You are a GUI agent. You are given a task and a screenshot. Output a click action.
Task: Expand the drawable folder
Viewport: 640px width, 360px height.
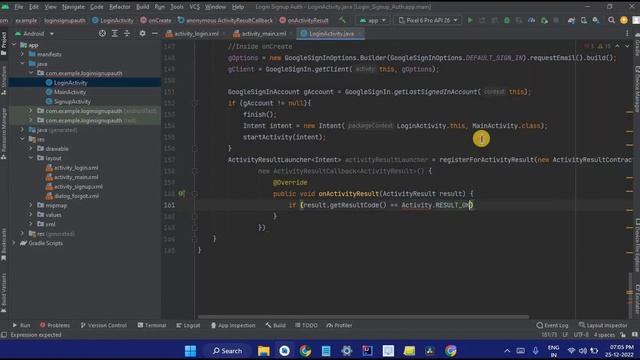tap(31, 149)
